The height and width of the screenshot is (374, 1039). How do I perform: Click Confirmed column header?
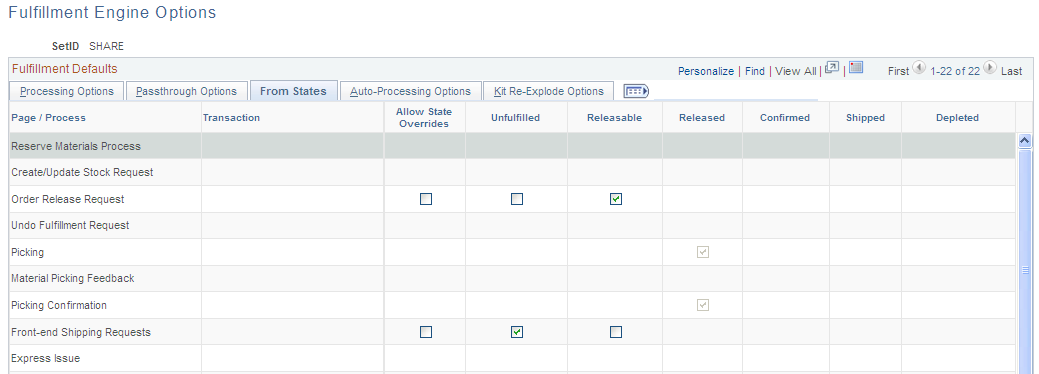(x=785, y=117)
